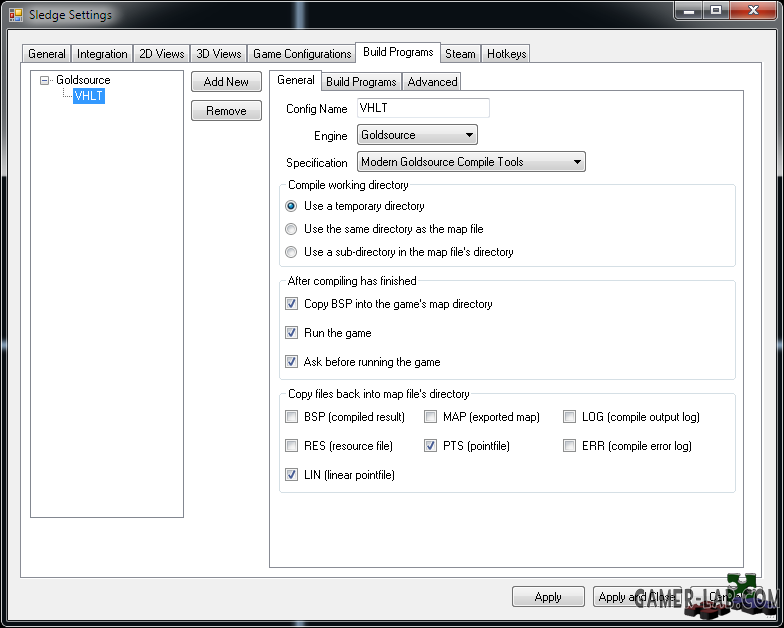This screenshot has height=628, width=784.
Task: Open the 2D Views tab
Action: 162,54
